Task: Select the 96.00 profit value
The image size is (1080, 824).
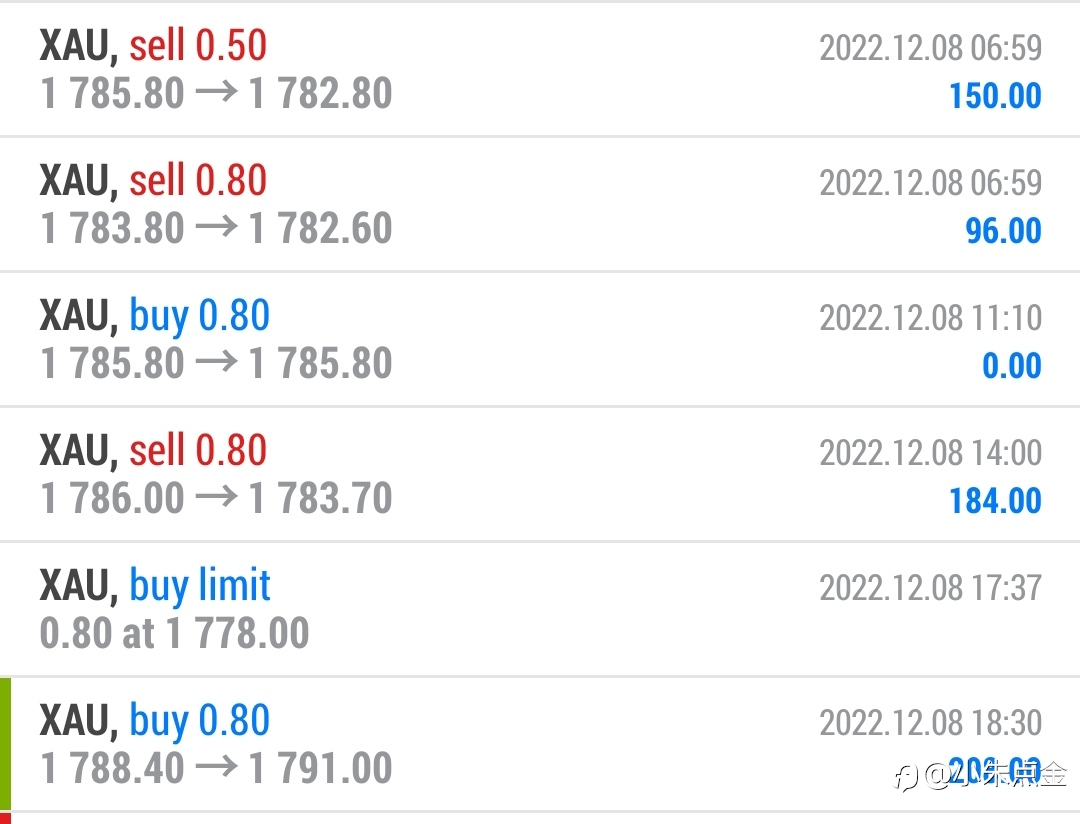Action: [1004, 231]
